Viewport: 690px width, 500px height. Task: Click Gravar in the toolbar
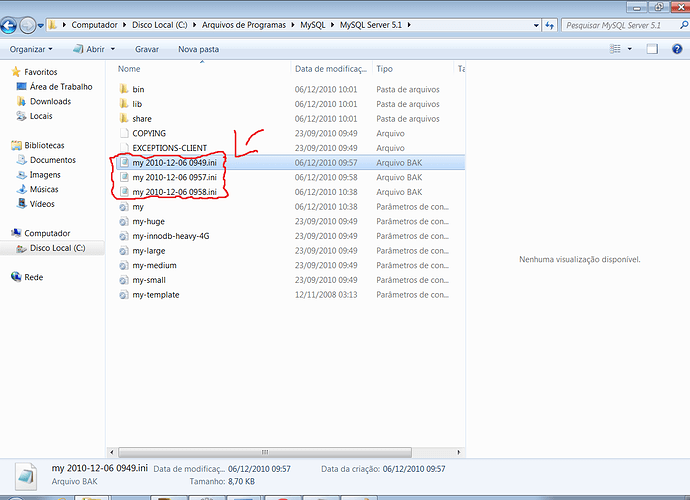pos(147,49)
